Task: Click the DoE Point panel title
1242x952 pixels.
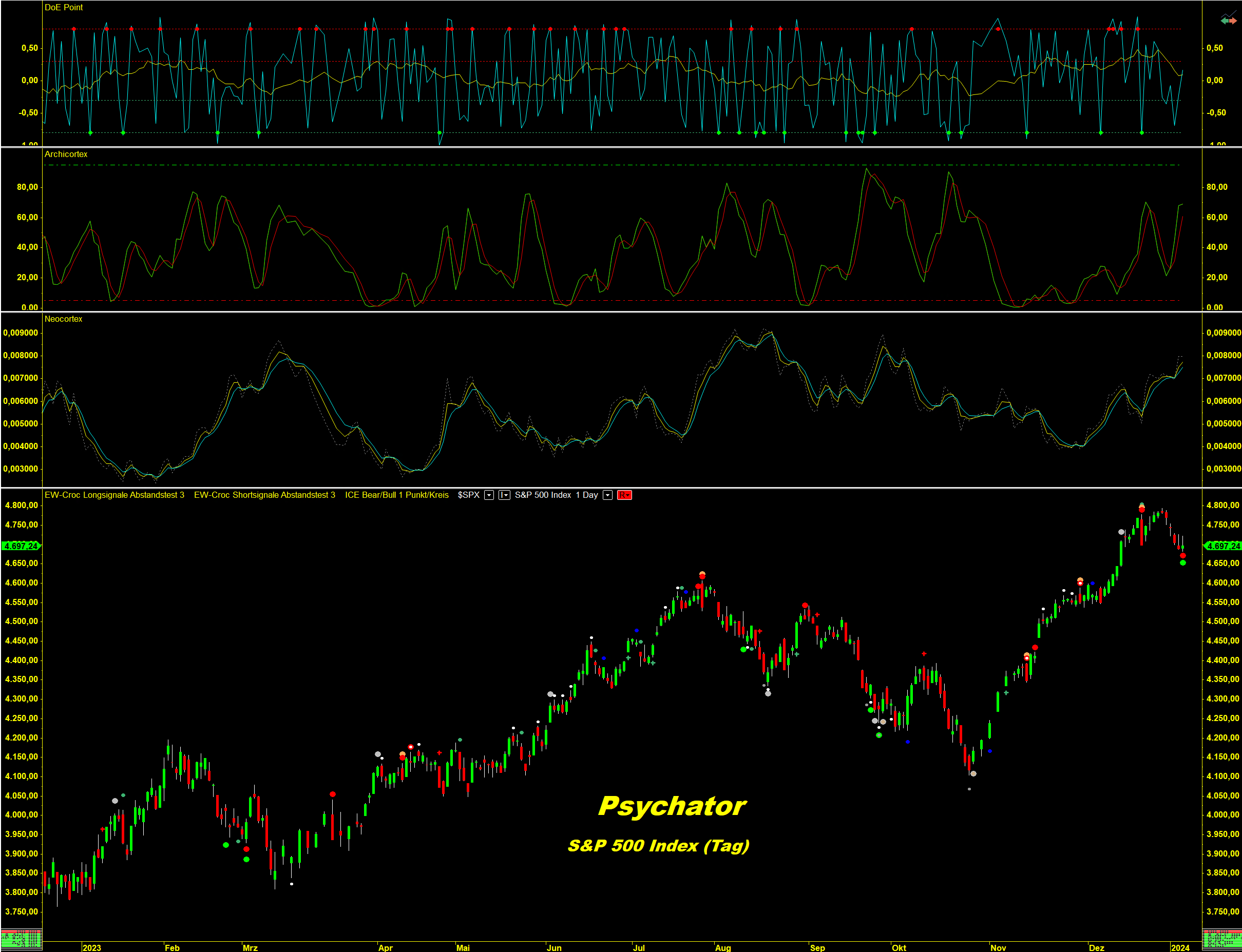Action: (64, 7)
